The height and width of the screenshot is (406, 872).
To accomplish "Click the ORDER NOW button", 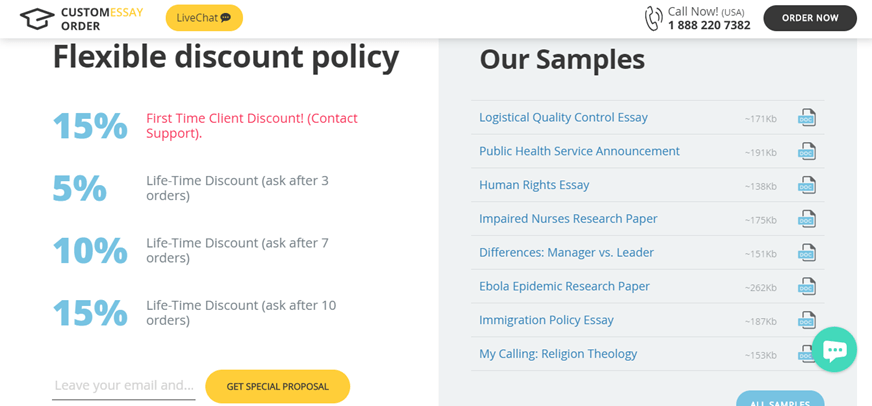I will [x=810, y=18].
